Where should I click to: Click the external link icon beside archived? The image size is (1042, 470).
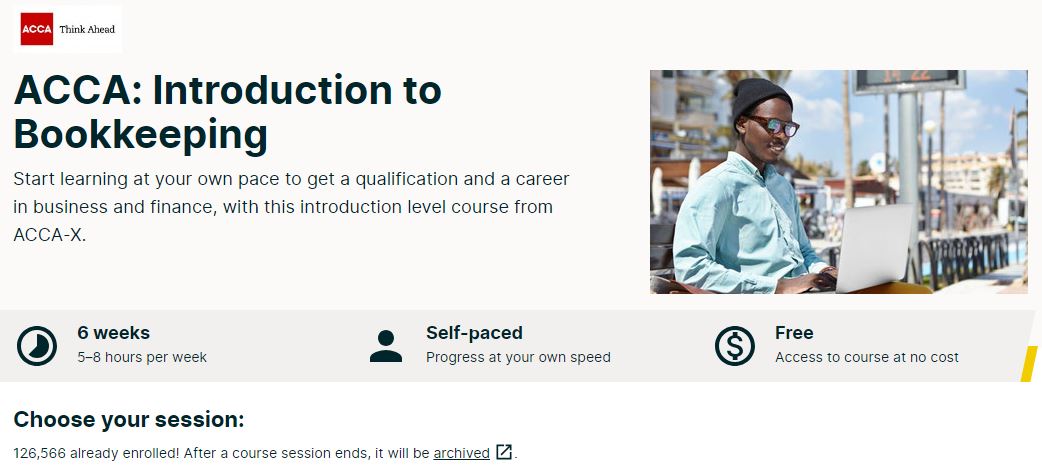(x=504, y=453)
